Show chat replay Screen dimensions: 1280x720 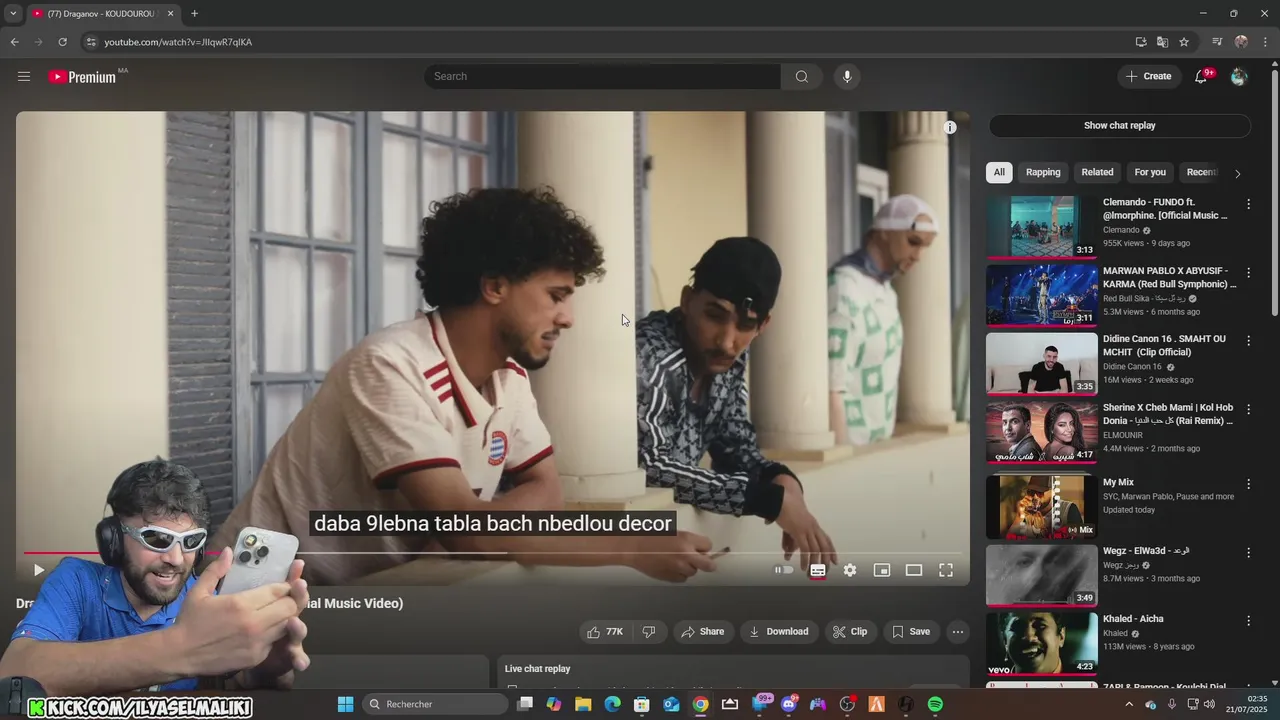1120,126
